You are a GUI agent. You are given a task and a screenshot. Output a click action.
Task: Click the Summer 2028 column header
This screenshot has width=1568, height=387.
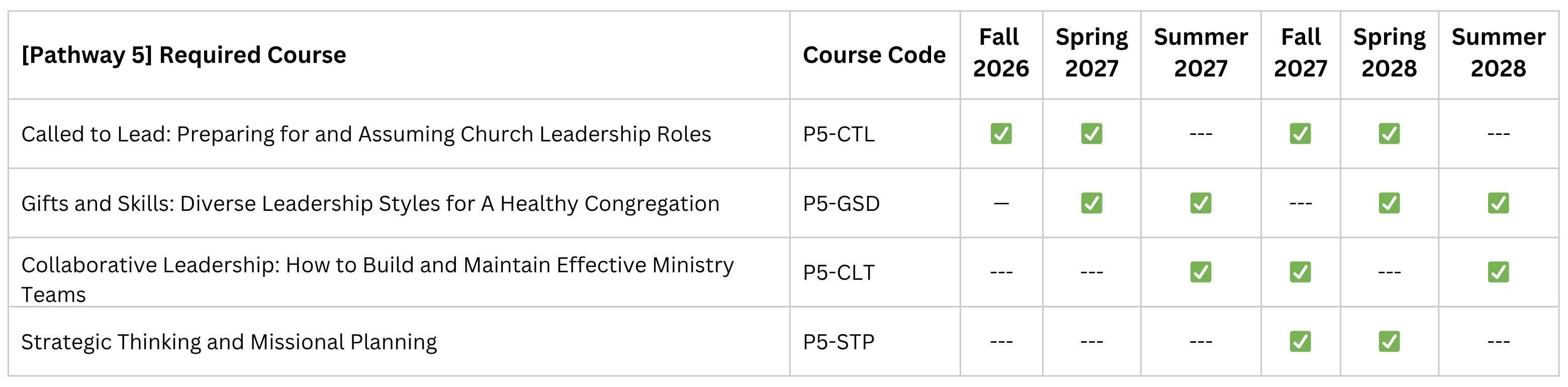[1498, 52]
